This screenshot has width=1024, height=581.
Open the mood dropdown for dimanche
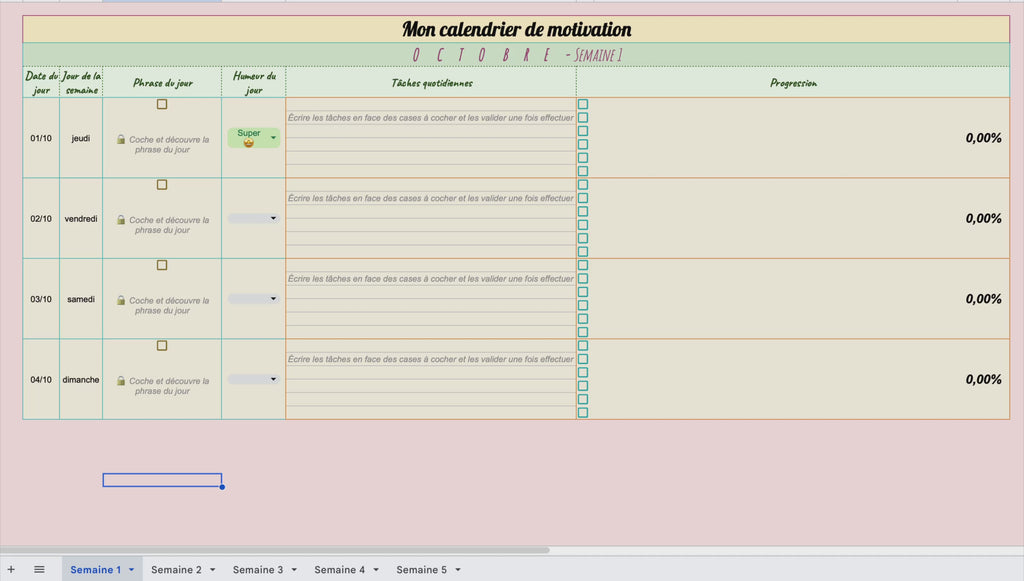273,379
